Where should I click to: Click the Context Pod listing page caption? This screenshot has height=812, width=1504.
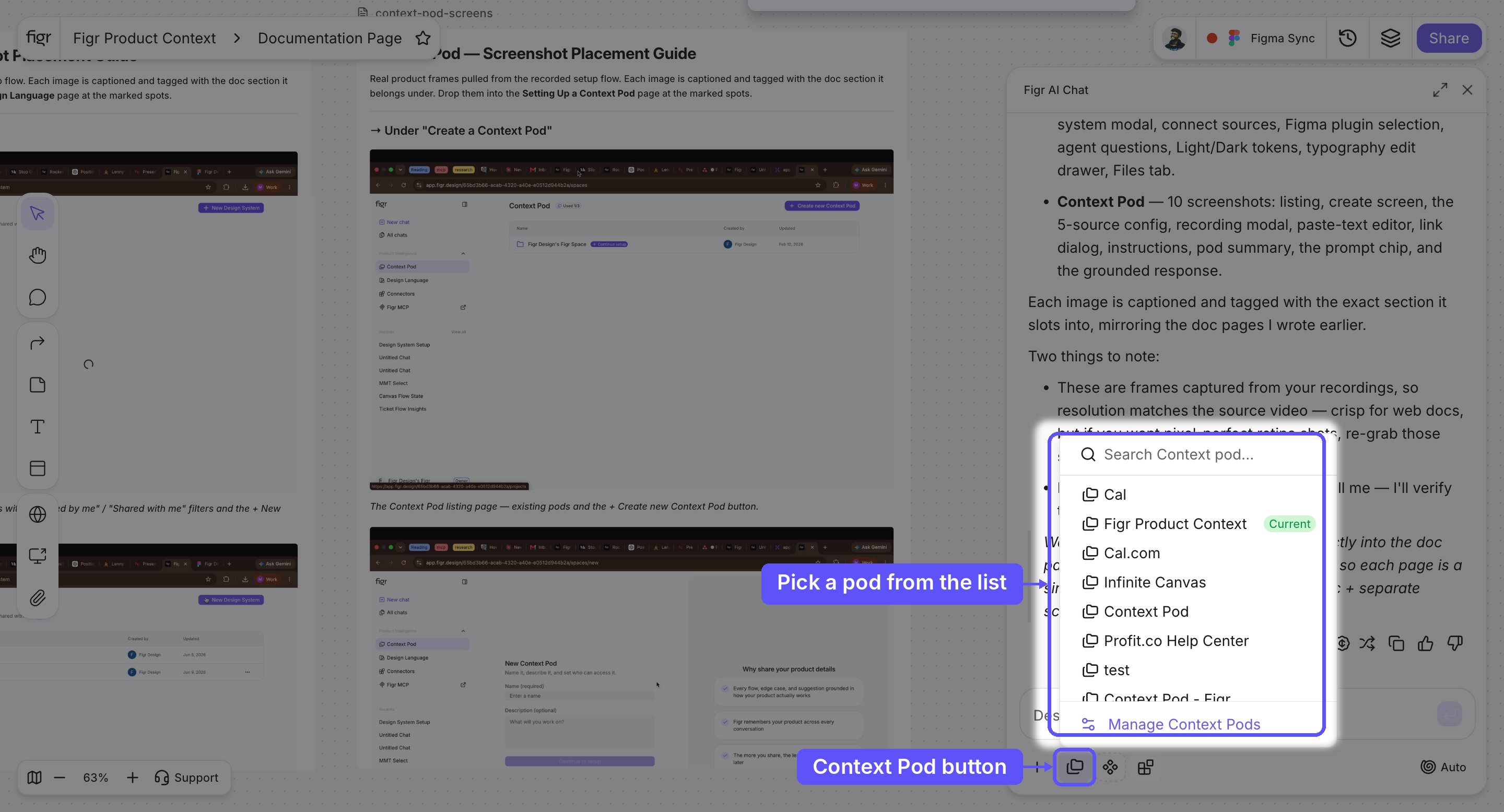click(x=564, y=506)
